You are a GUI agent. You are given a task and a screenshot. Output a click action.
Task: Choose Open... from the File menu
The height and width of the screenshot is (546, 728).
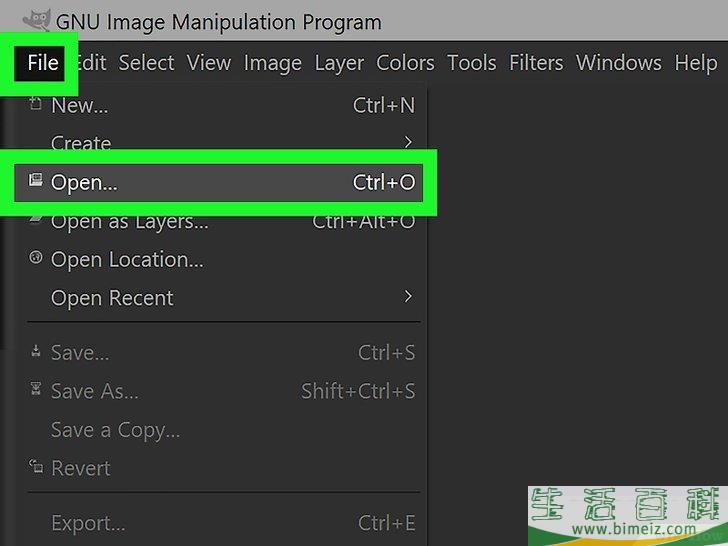(x=218, y=182)
